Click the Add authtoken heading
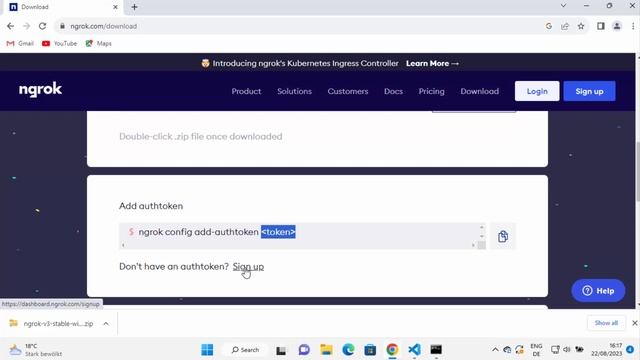The height and width of the screenshot is (360, 640). (151, 206)
